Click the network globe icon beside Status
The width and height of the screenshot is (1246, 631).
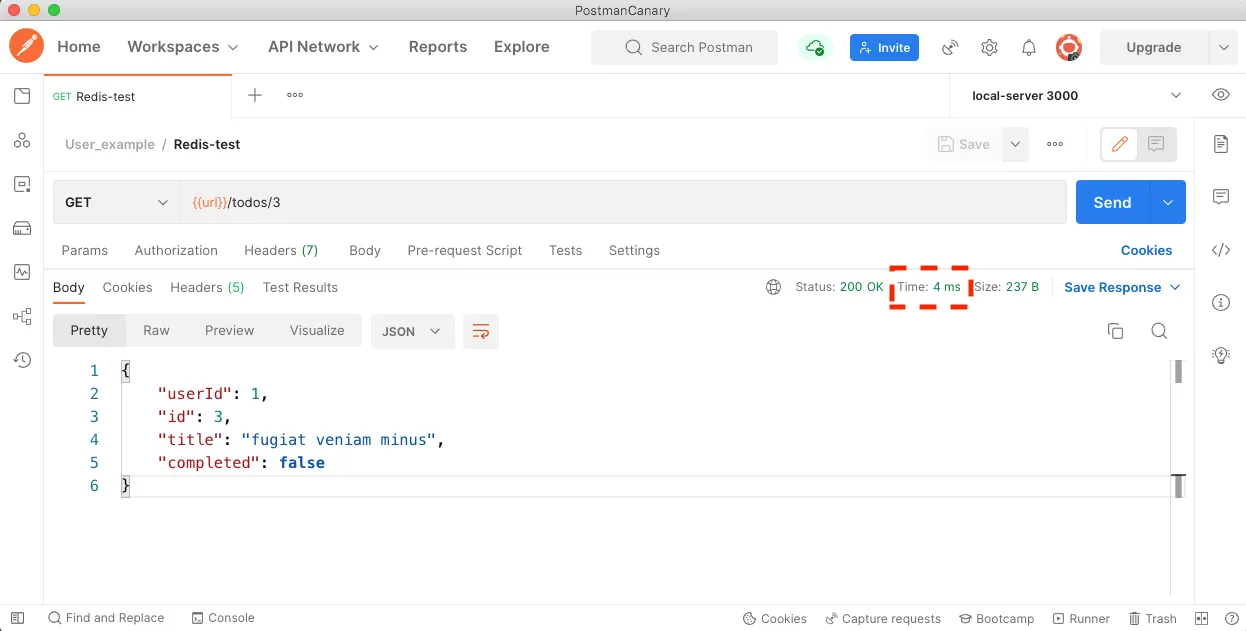click(773, 287)
